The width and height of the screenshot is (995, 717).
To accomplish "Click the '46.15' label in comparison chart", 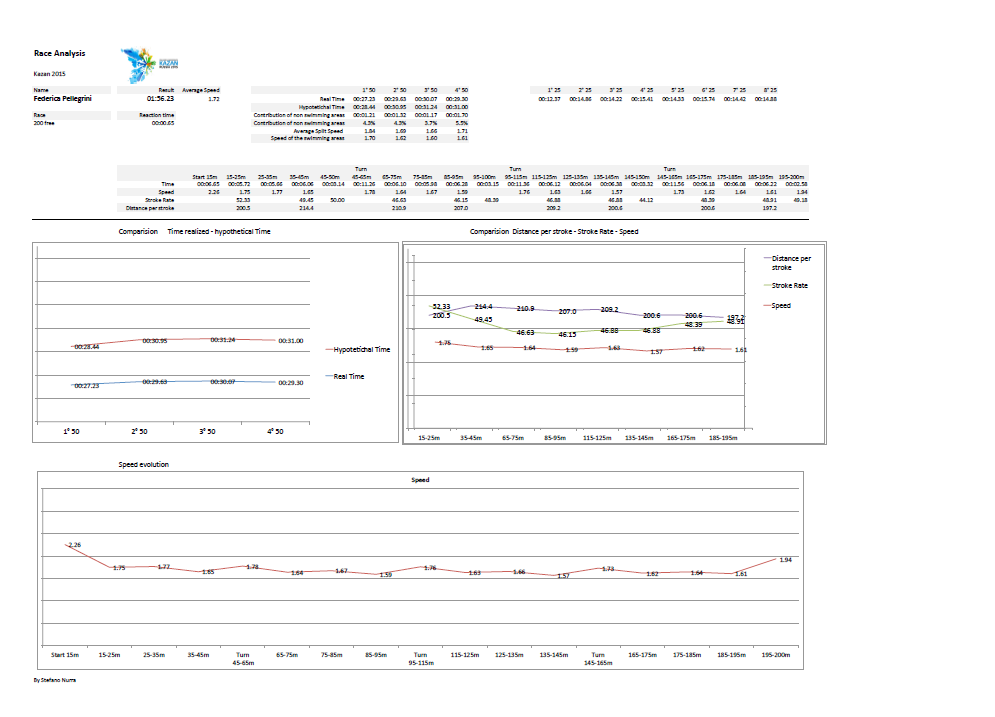I will (x=567, y=334).
